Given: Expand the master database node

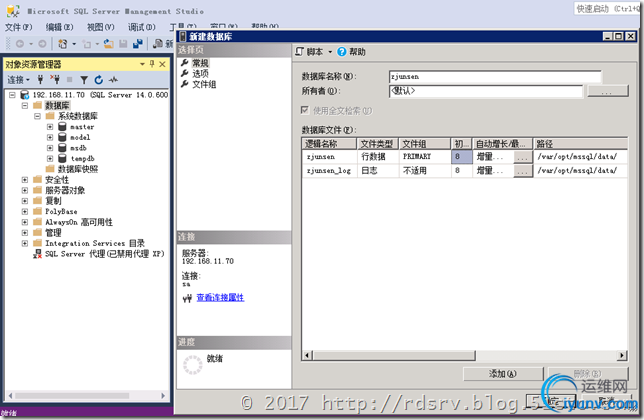Looking at the screenshot, I should [x=50, y=126].
